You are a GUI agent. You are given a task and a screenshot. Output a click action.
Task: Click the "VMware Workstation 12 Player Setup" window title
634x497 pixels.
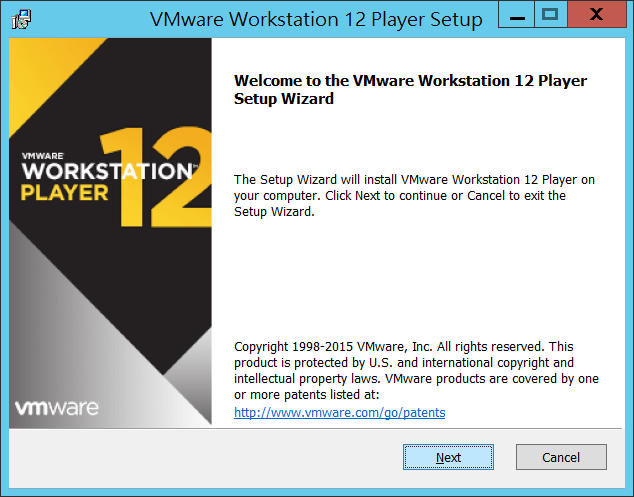pos(316,19)
